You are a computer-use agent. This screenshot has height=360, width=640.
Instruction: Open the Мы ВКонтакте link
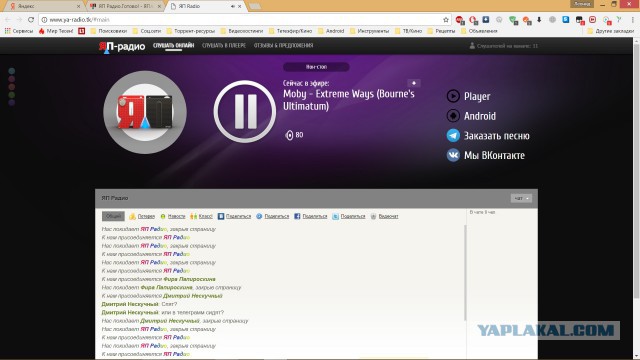pos(494,156)
